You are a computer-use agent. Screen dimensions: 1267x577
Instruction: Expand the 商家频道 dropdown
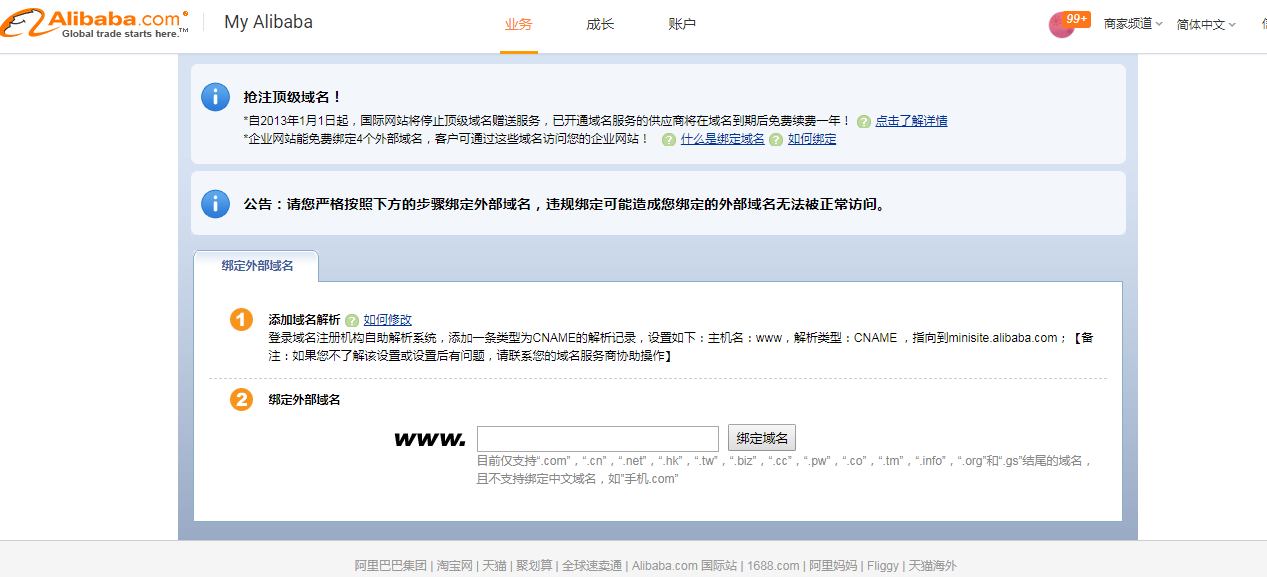pyautogui.click(x=1133, y=24)
